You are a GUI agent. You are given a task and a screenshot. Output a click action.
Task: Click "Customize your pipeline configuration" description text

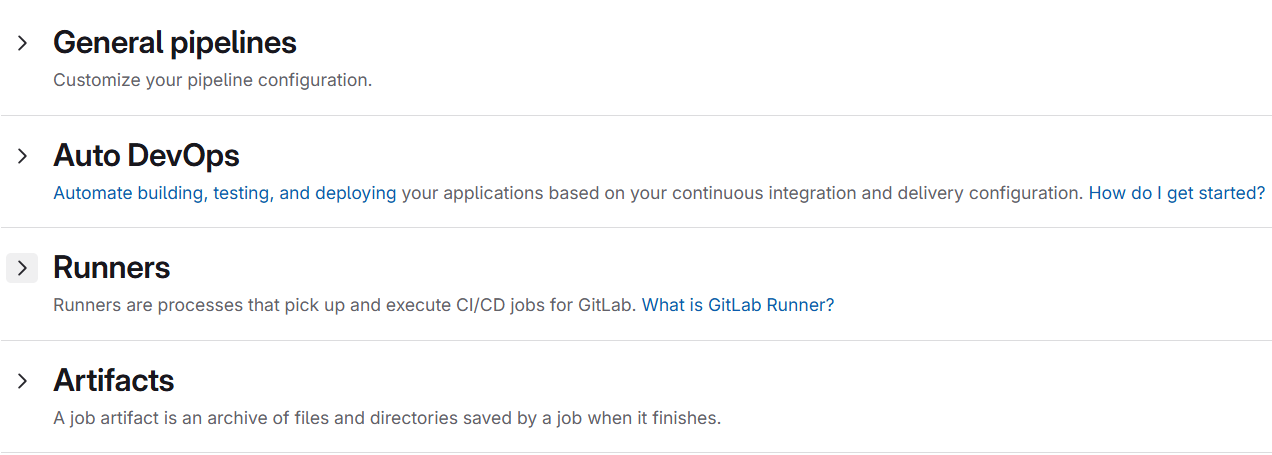click(212, 80)
